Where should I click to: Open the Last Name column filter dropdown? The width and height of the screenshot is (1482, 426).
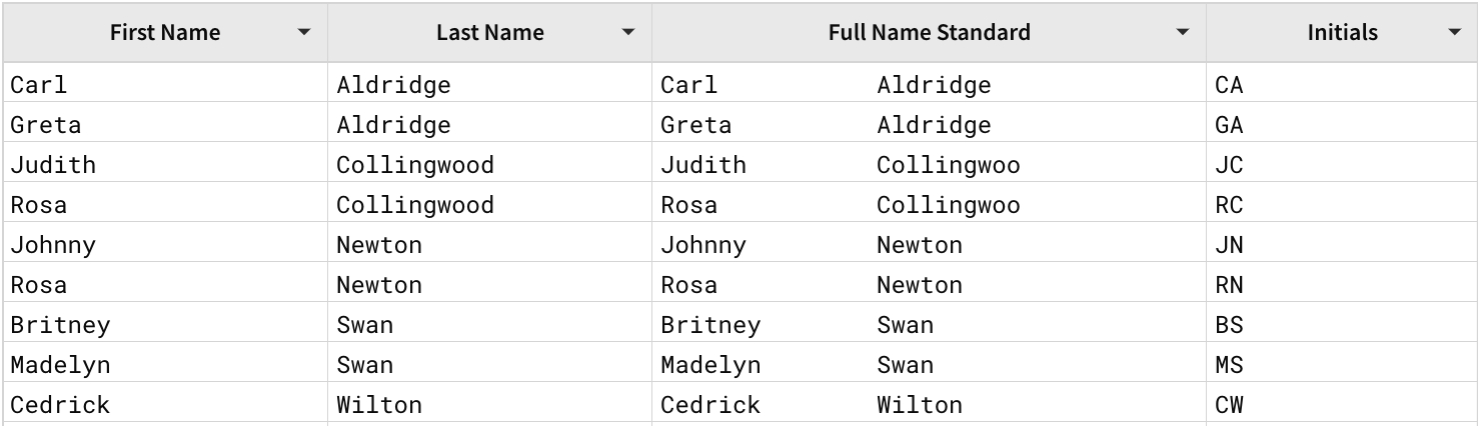pos(628,33)
